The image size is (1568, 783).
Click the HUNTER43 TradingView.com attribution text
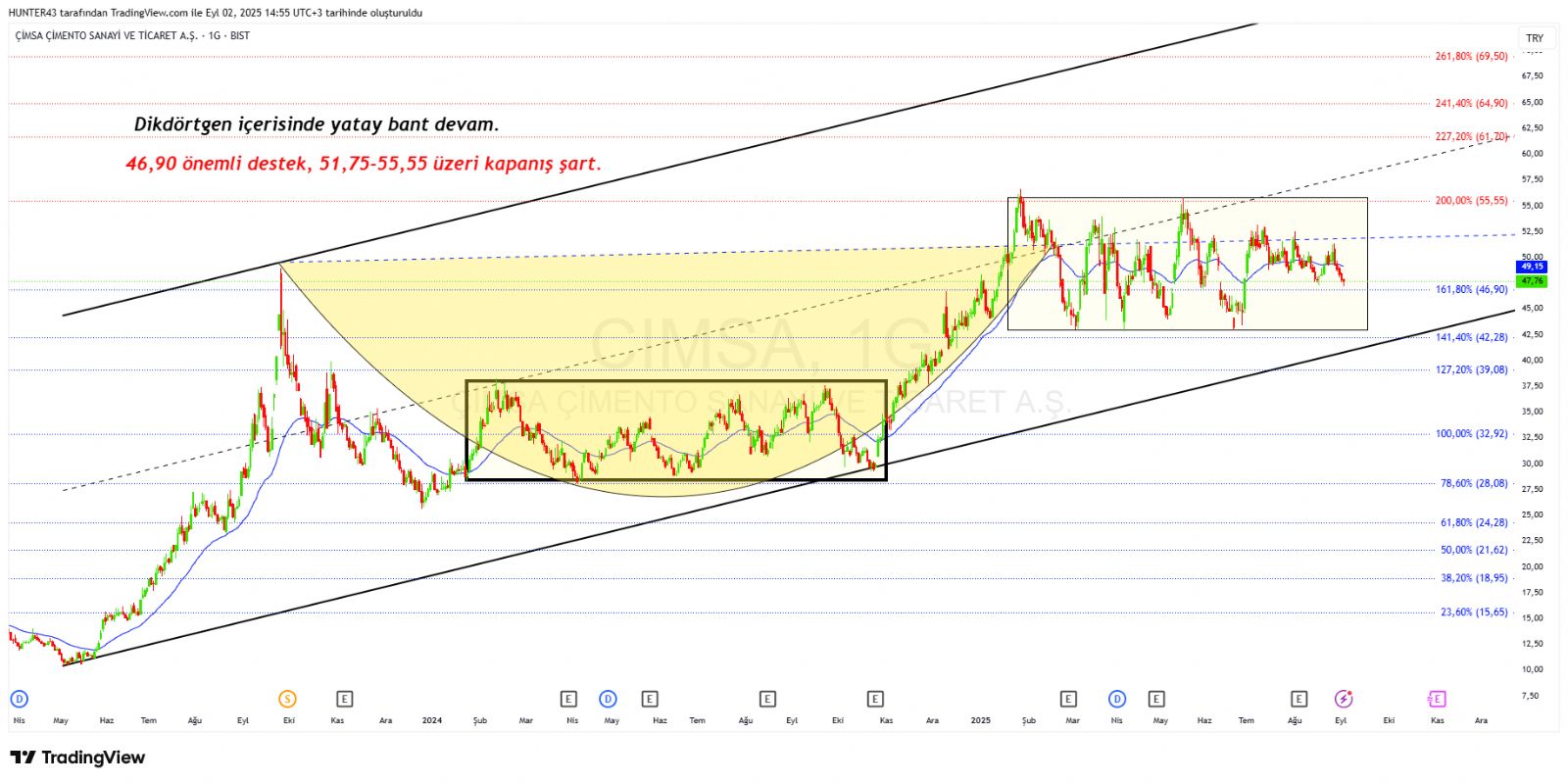[215, 13]
